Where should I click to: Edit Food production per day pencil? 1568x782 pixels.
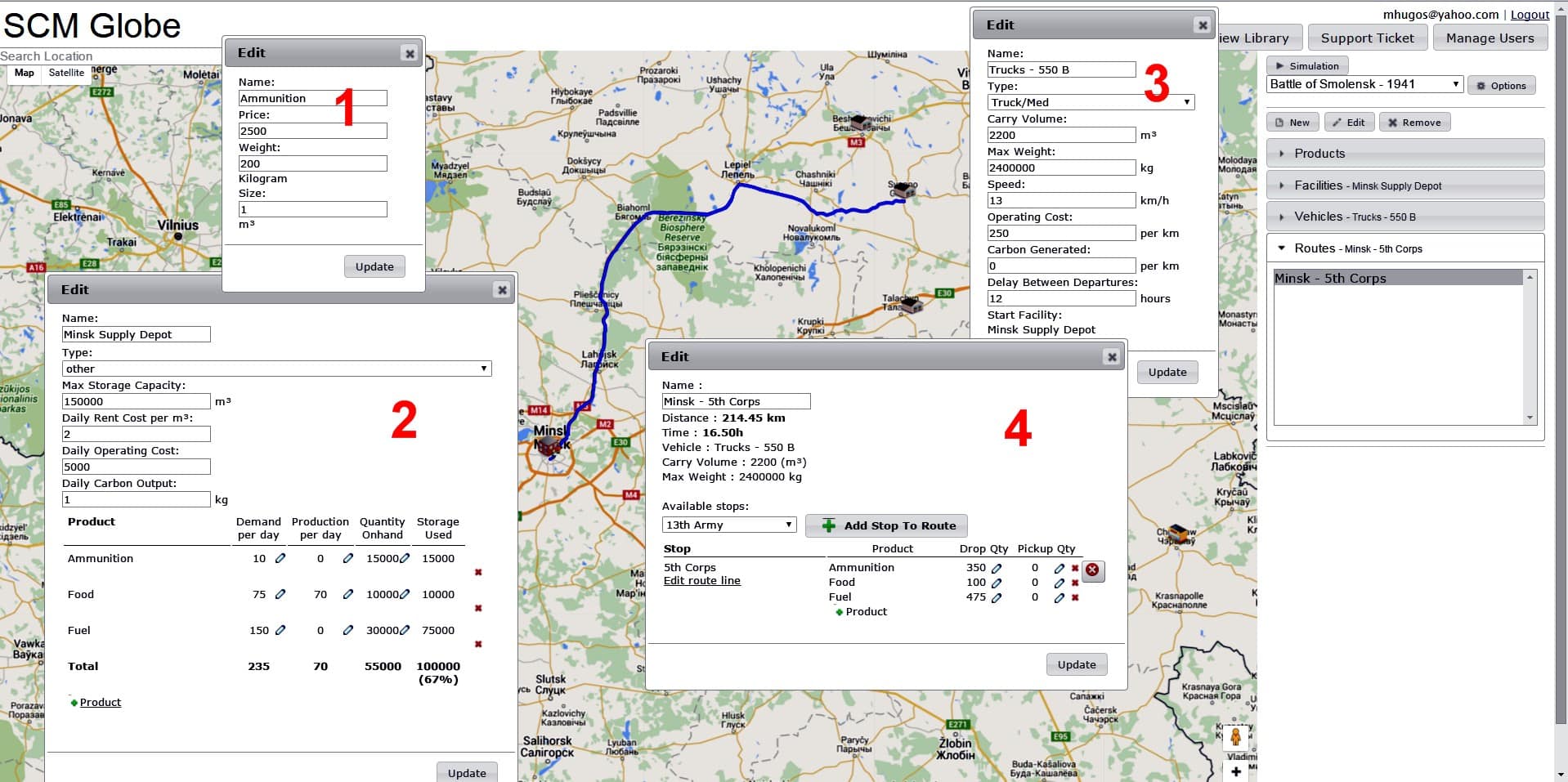click(348, 594)
